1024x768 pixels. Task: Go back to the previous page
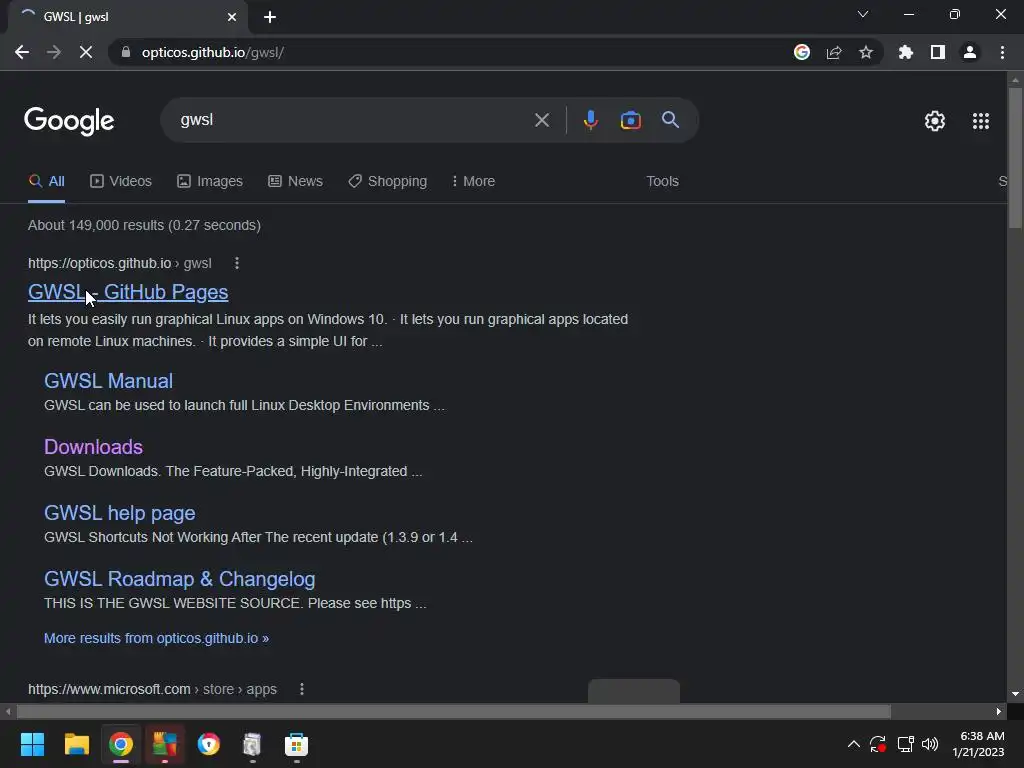22,52
